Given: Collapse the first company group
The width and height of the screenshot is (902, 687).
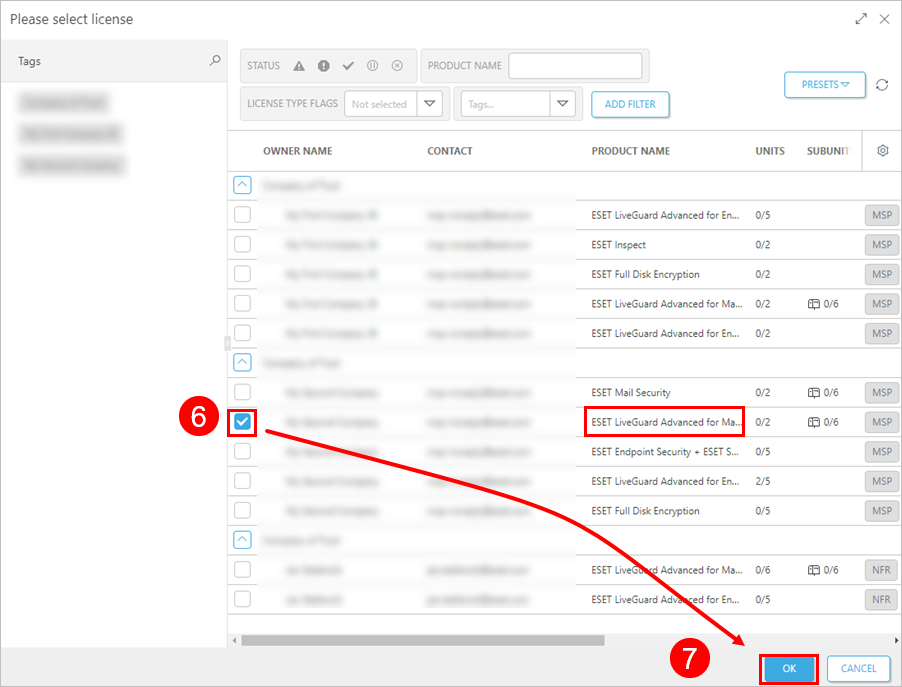Looking at the screenshot, I should pos(242,185).
